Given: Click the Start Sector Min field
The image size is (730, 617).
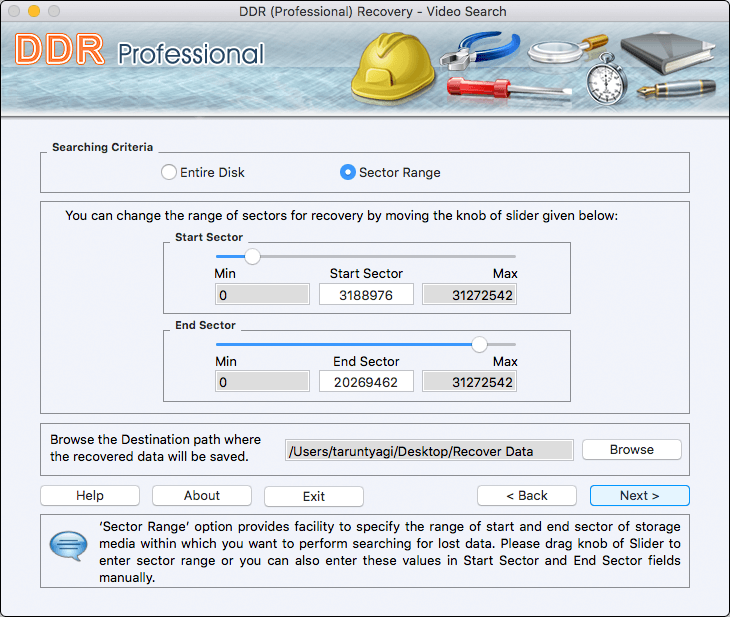Looking at the screenshot, I should 262,295.
